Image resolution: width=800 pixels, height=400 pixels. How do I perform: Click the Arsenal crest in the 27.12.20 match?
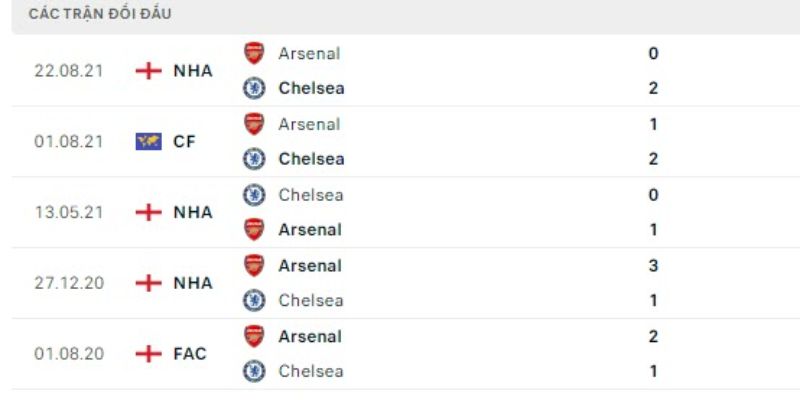click(255, 266)
